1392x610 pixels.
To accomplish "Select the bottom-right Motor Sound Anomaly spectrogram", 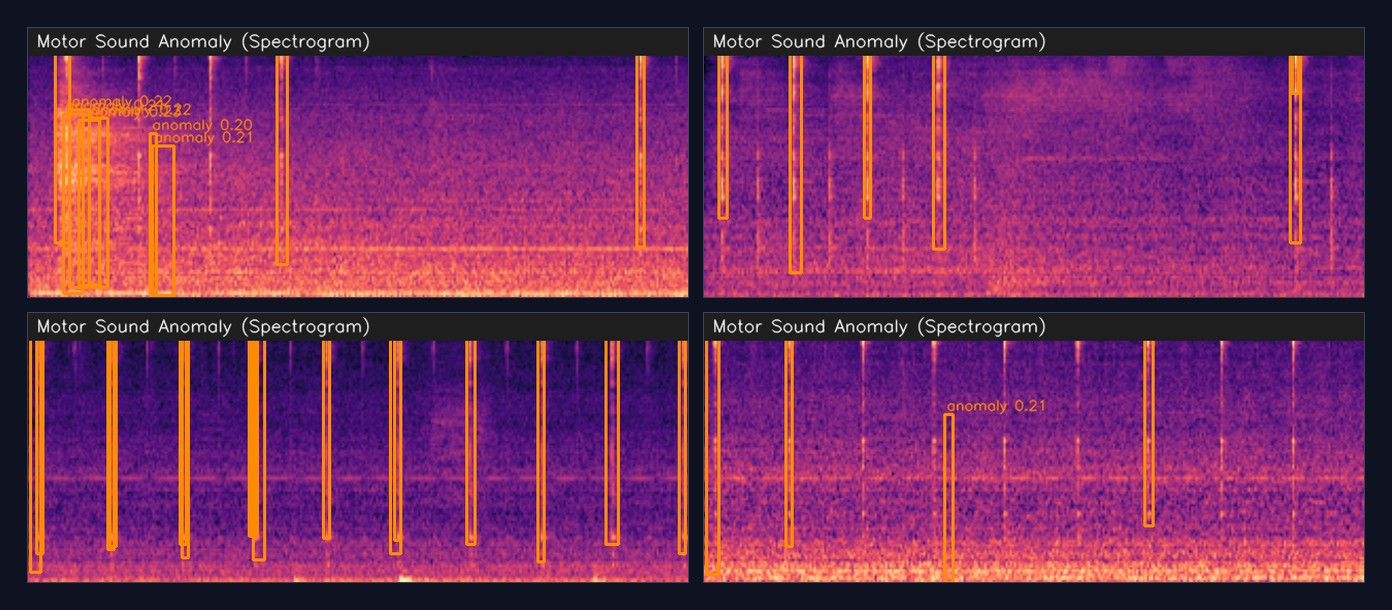I will pyautogui.click(x=1034, y=461).
